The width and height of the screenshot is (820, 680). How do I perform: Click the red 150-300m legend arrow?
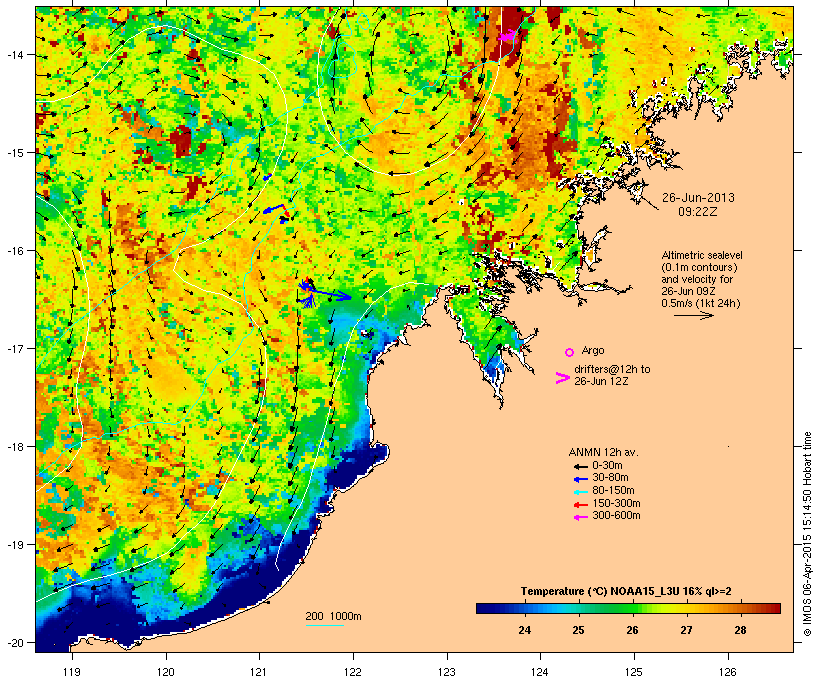[x=580, y=504]
